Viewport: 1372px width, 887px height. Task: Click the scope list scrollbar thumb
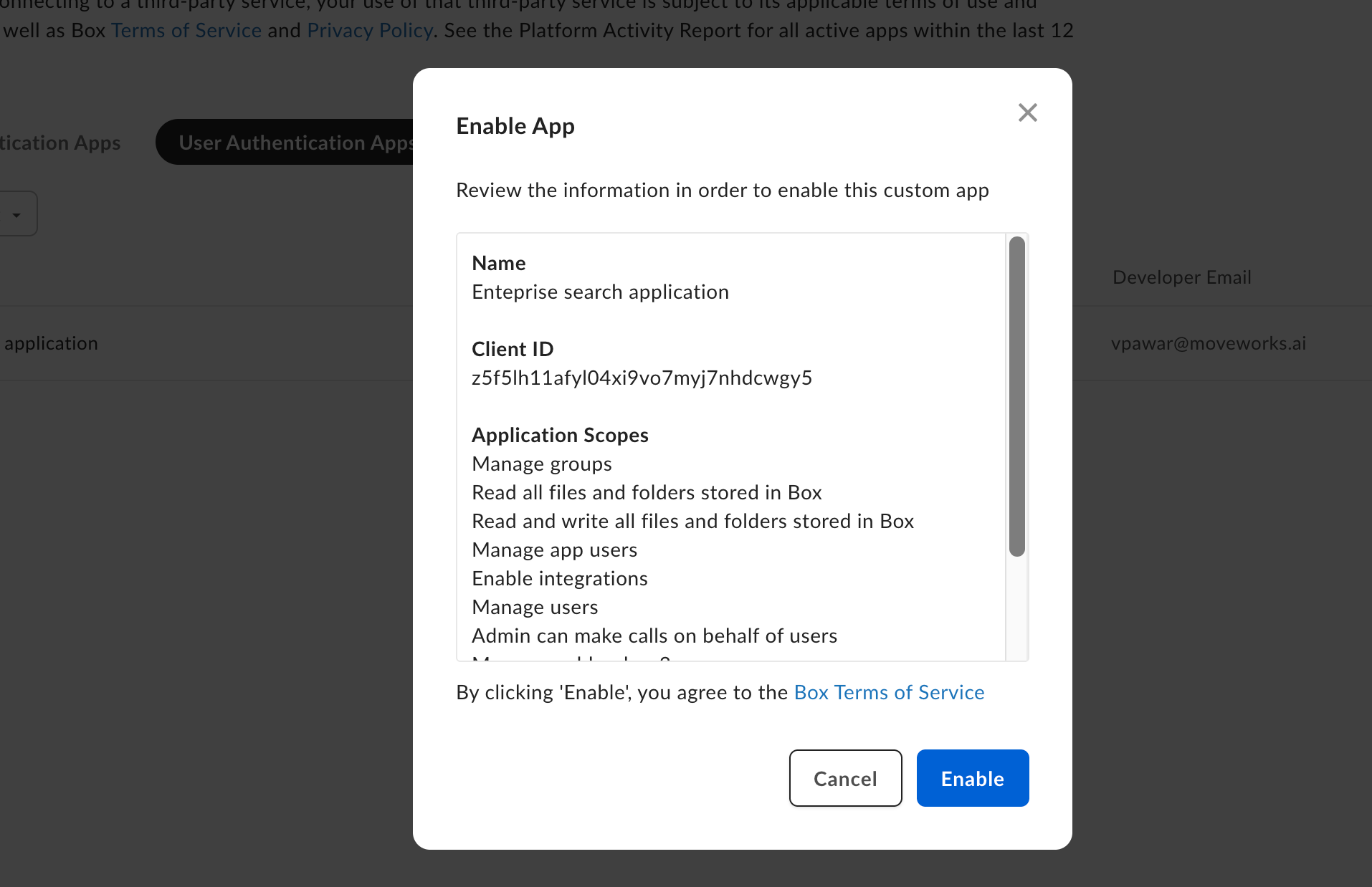1016,396
